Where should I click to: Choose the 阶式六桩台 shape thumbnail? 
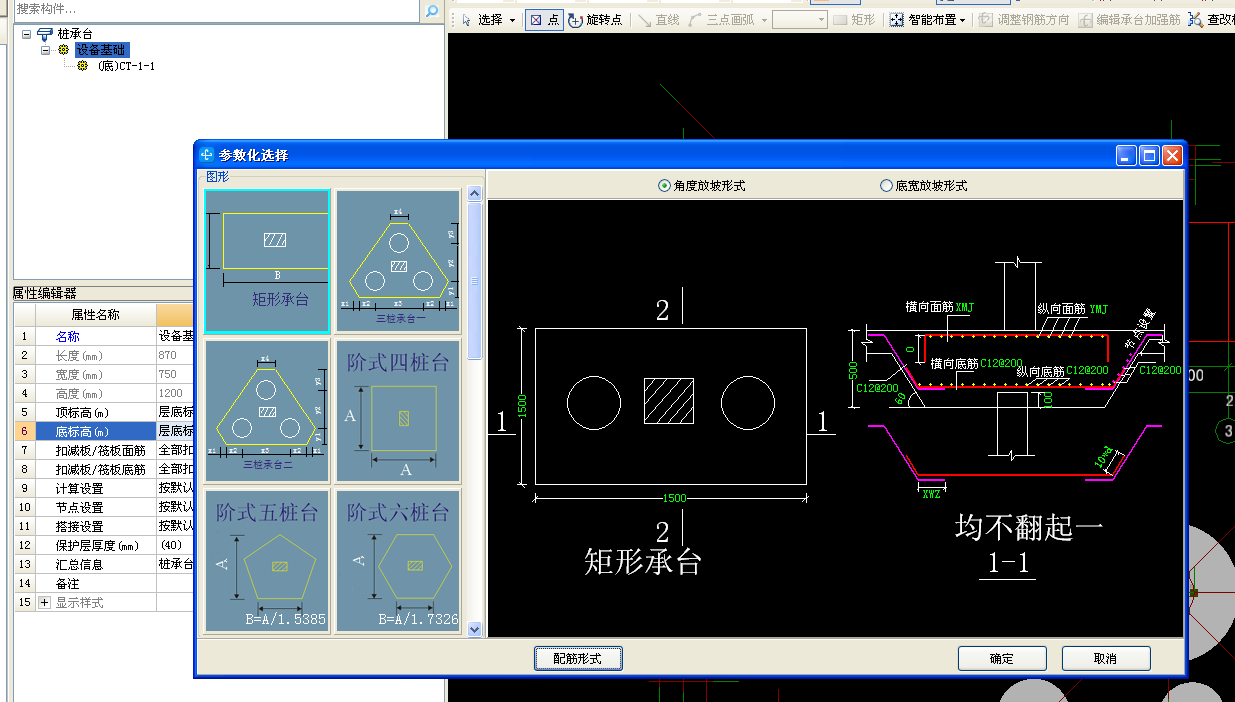(x=398, y=561)
